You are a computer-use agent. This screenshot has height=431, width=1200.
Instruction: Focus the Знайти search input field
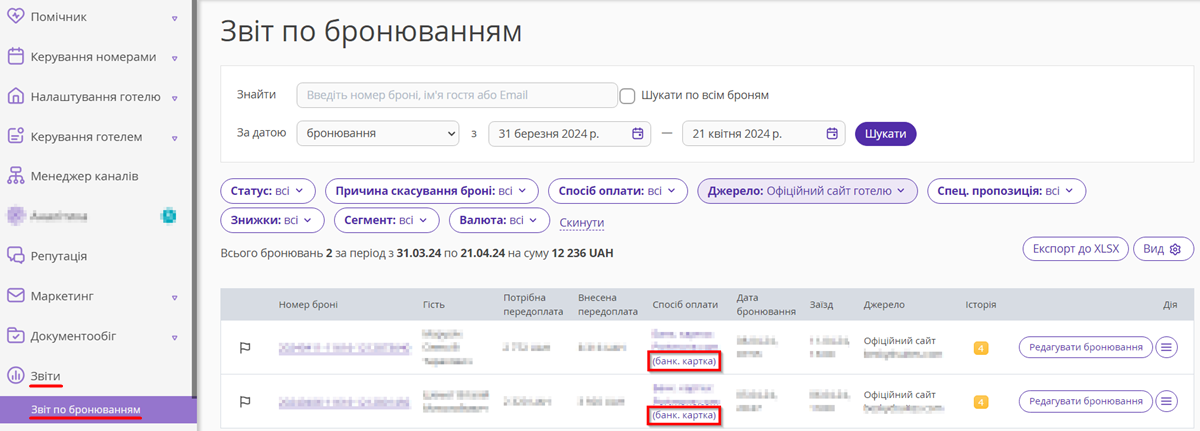click(x=457, y=95)
